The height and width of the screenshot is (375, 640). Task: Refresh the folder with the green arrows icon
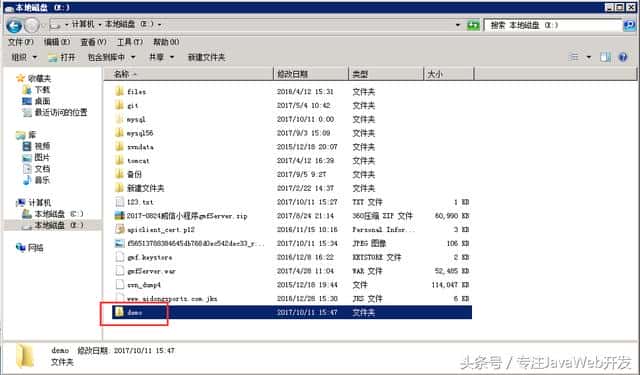point(473,25)
